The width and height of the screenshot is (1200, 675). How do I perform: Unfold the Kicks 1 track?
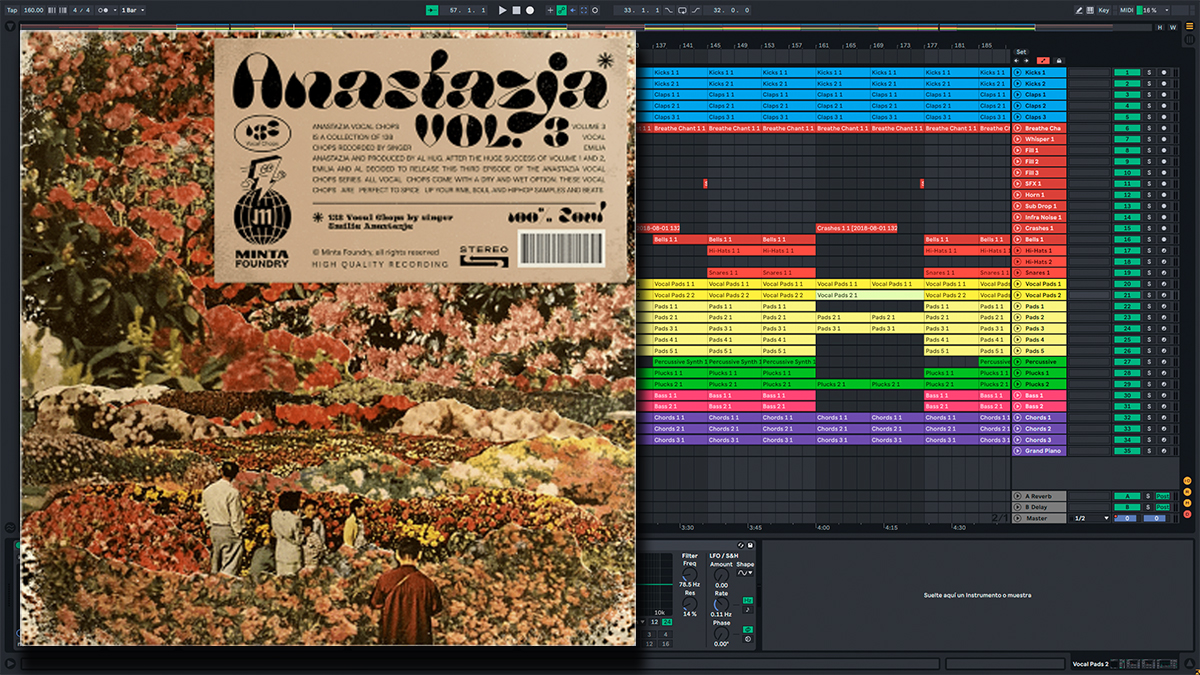click(x=1018, y=73)
